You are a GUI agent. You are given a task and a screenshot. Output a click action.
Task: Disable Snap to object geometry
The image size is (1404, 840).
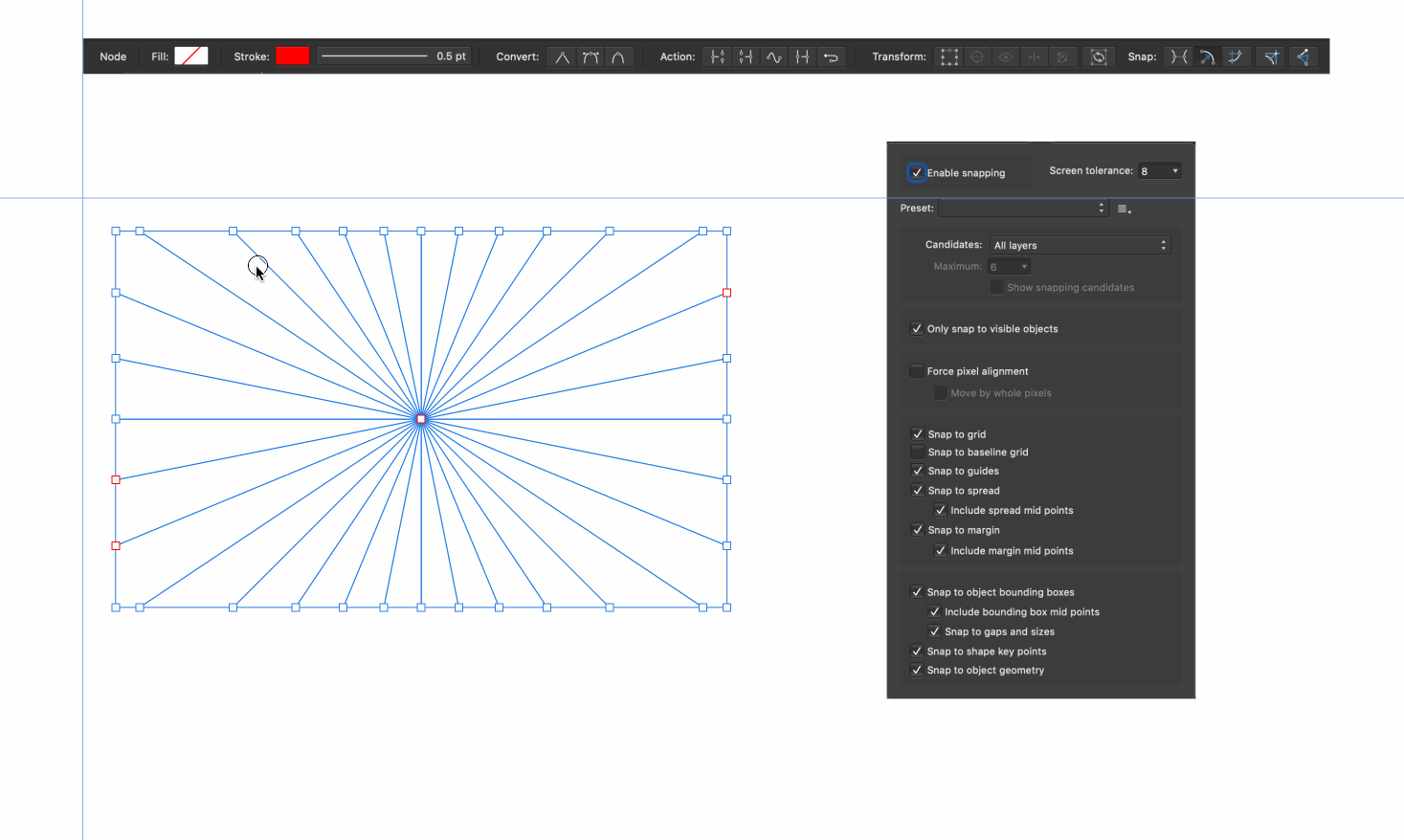point(917,671)
